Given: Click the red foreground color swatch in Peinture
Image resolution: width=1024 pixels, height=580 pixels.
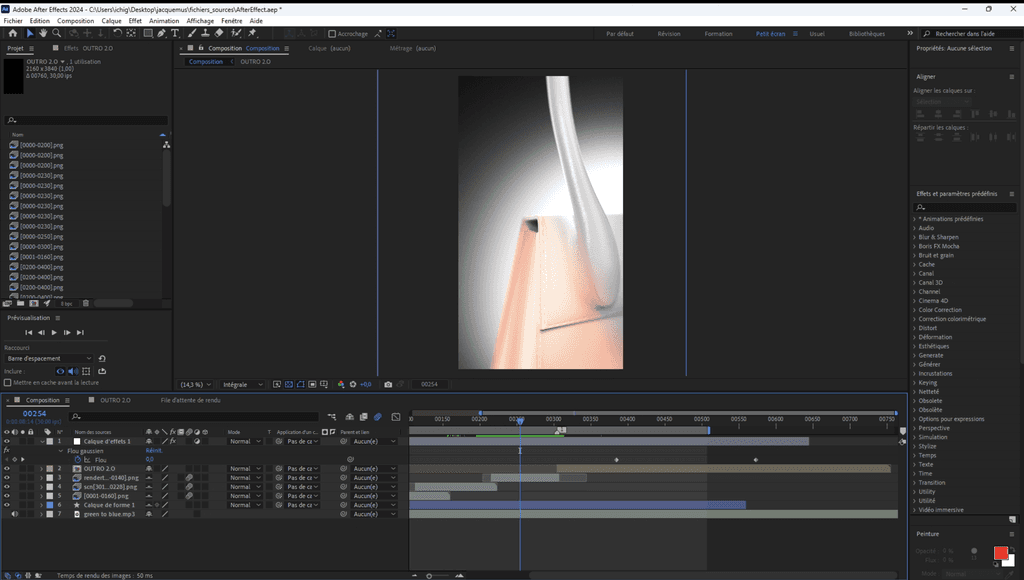Looking at the screenshot, I should pyautogui.click(x=1000, y=553).
